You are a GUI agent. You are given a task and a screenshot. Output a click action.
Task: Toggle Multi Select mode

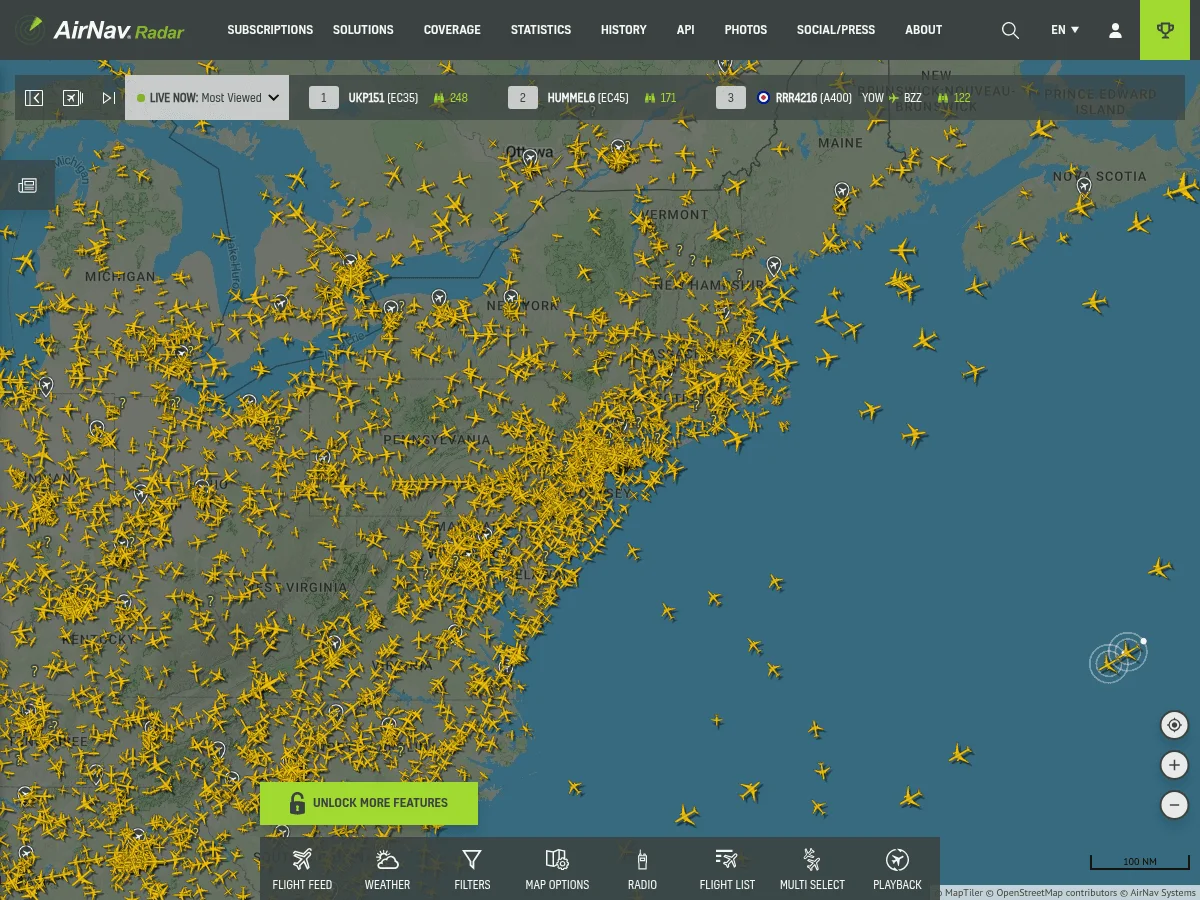pyautogui.click(x=812, y=869)
